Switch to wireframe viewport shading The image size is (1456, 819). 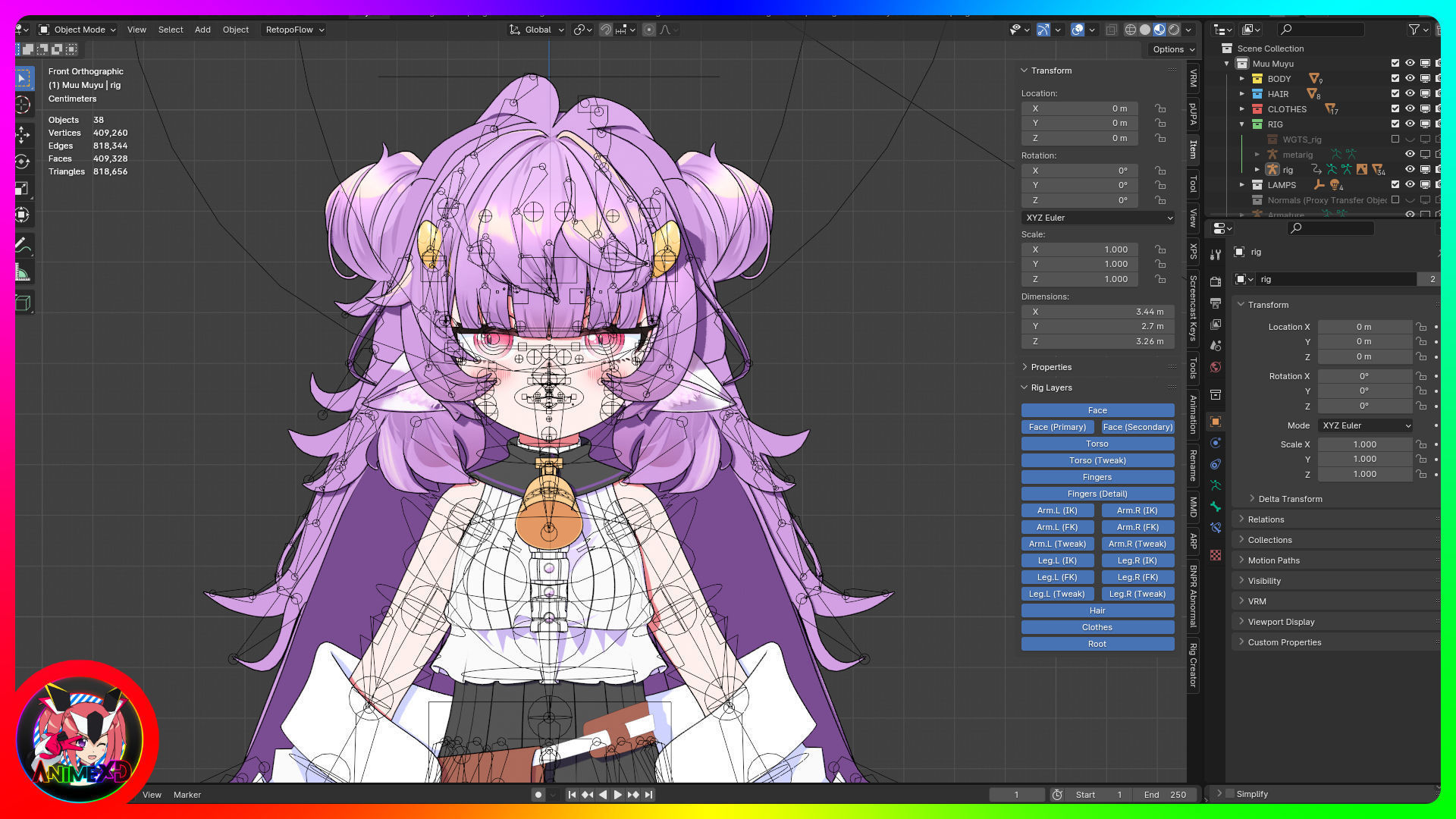[x=1130, y=30]
